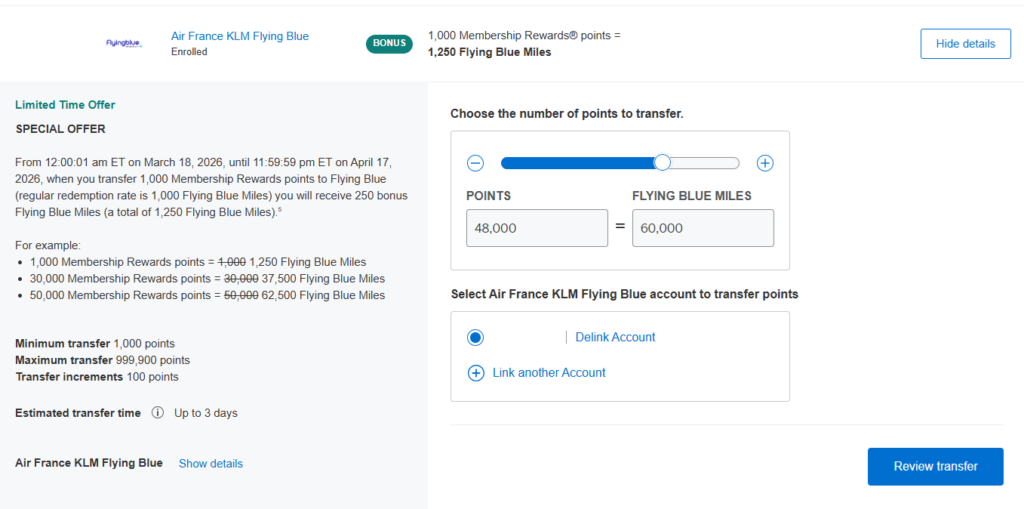The width and height of the screenshot is (1024, 509).
Task: Click Delink Account
Action: point(615,337)
